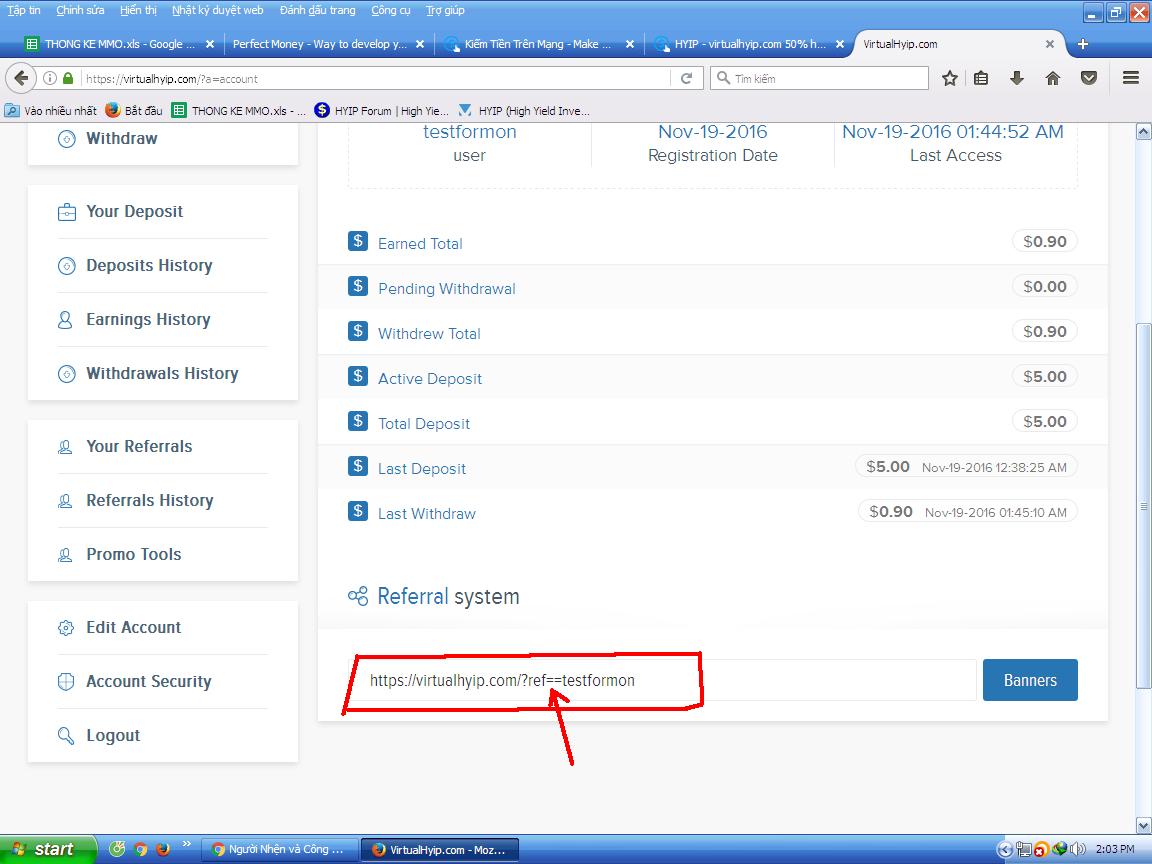This screenshot has width=1152, height=864.
Task: Click the dollar icon beside Last Withdraw
Action: (358, 511)
